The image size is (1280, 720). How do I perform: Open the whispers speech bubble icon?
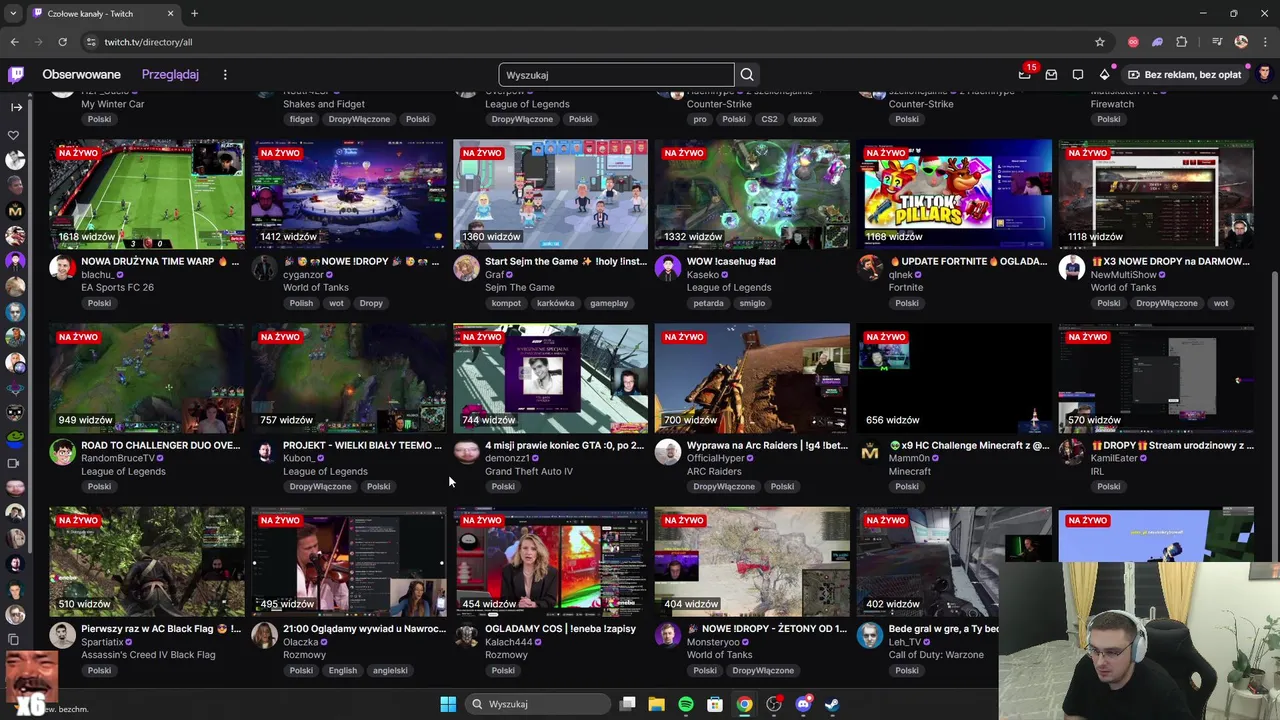(1078, 75)
